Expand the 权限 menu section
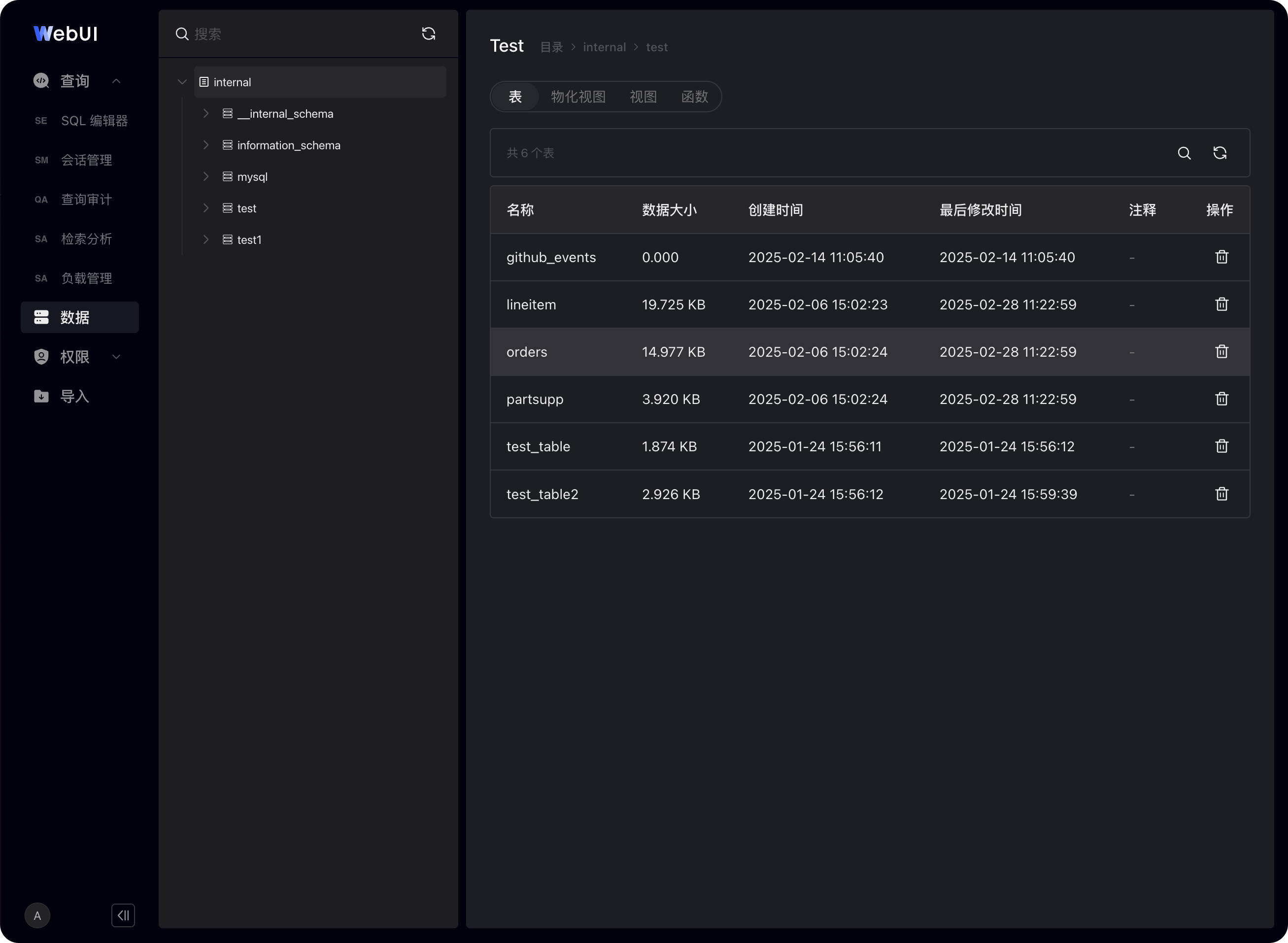Image resolution: width=1288 pixels, height=943 pixels. coord(116,357)
